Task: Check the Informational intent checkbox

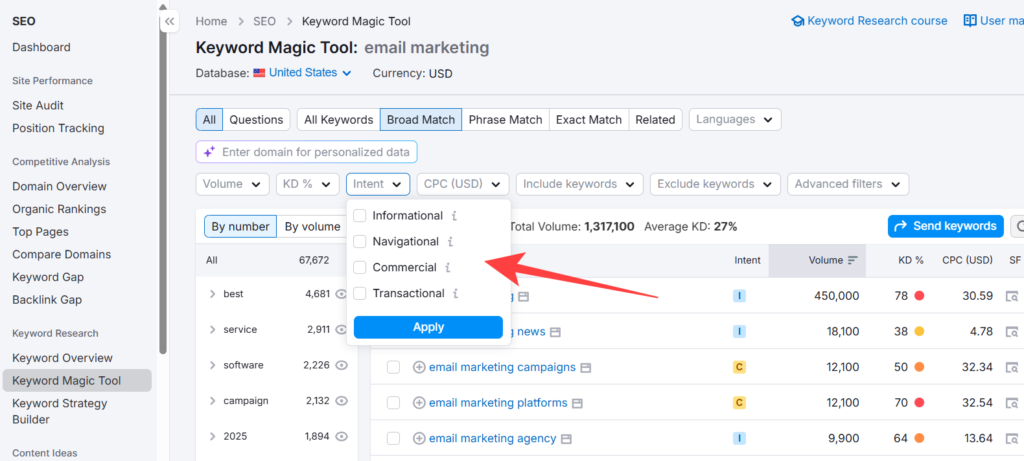Action: point(360,215)
